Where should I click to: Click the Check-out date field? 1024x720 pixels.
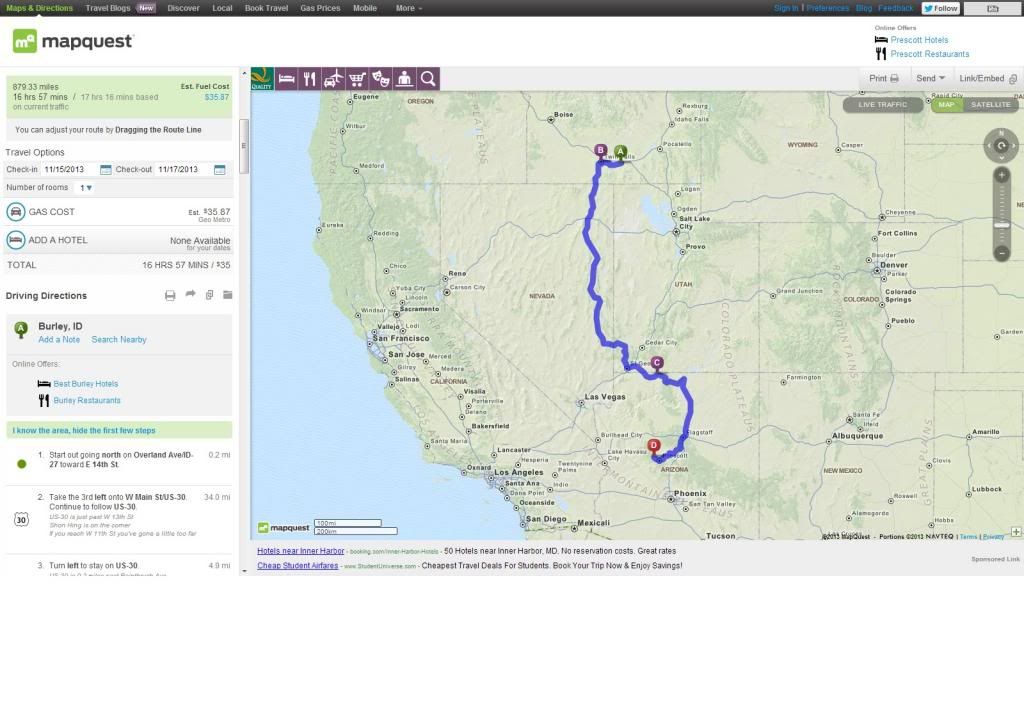[x=184, y=170]
